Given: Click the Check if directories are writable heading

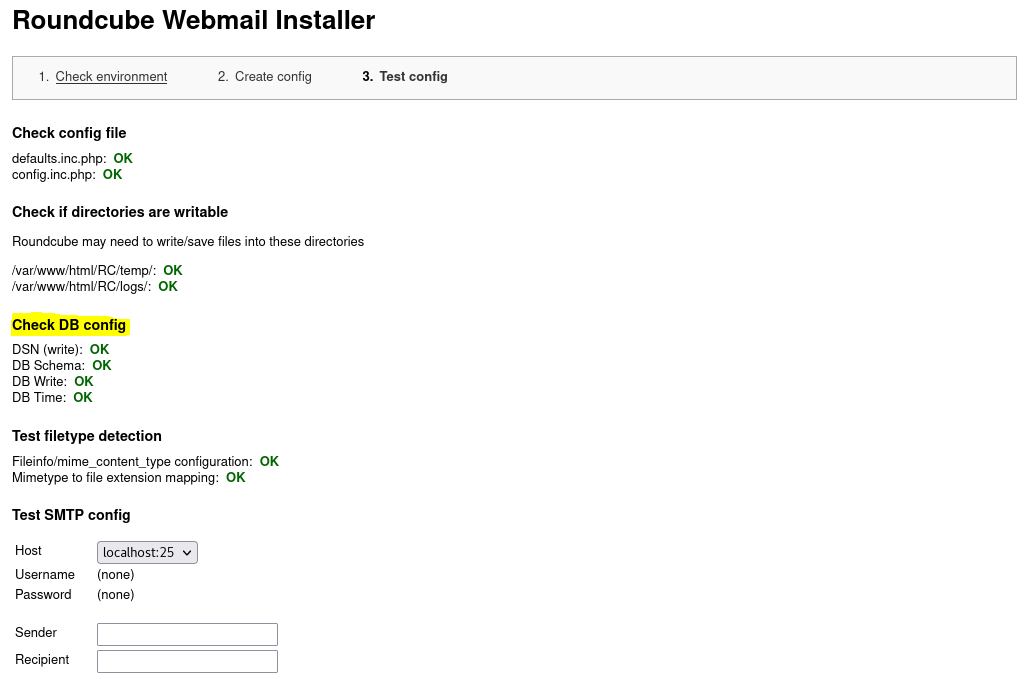Looking at the screenshot, I should click(x=120, y=212).
